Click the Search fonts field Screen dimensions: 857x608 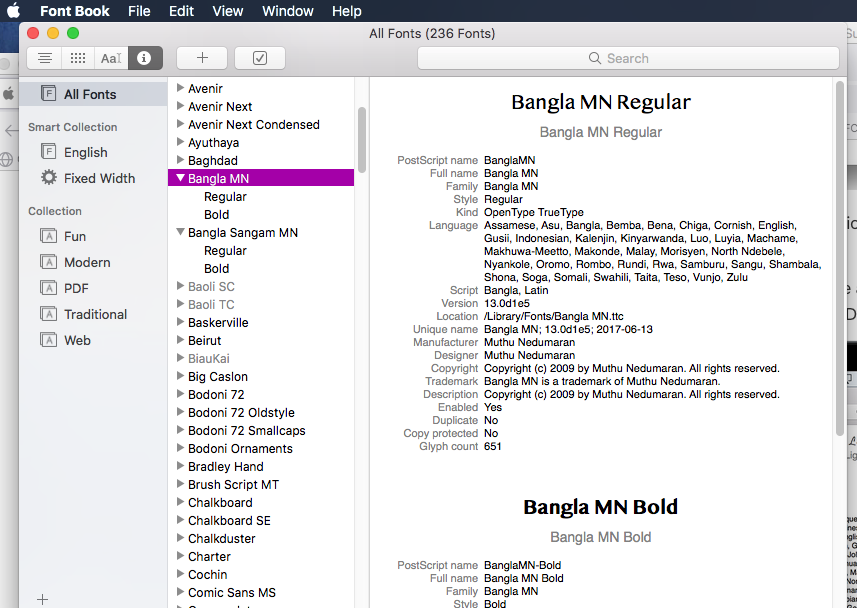[x=628, y=58]
